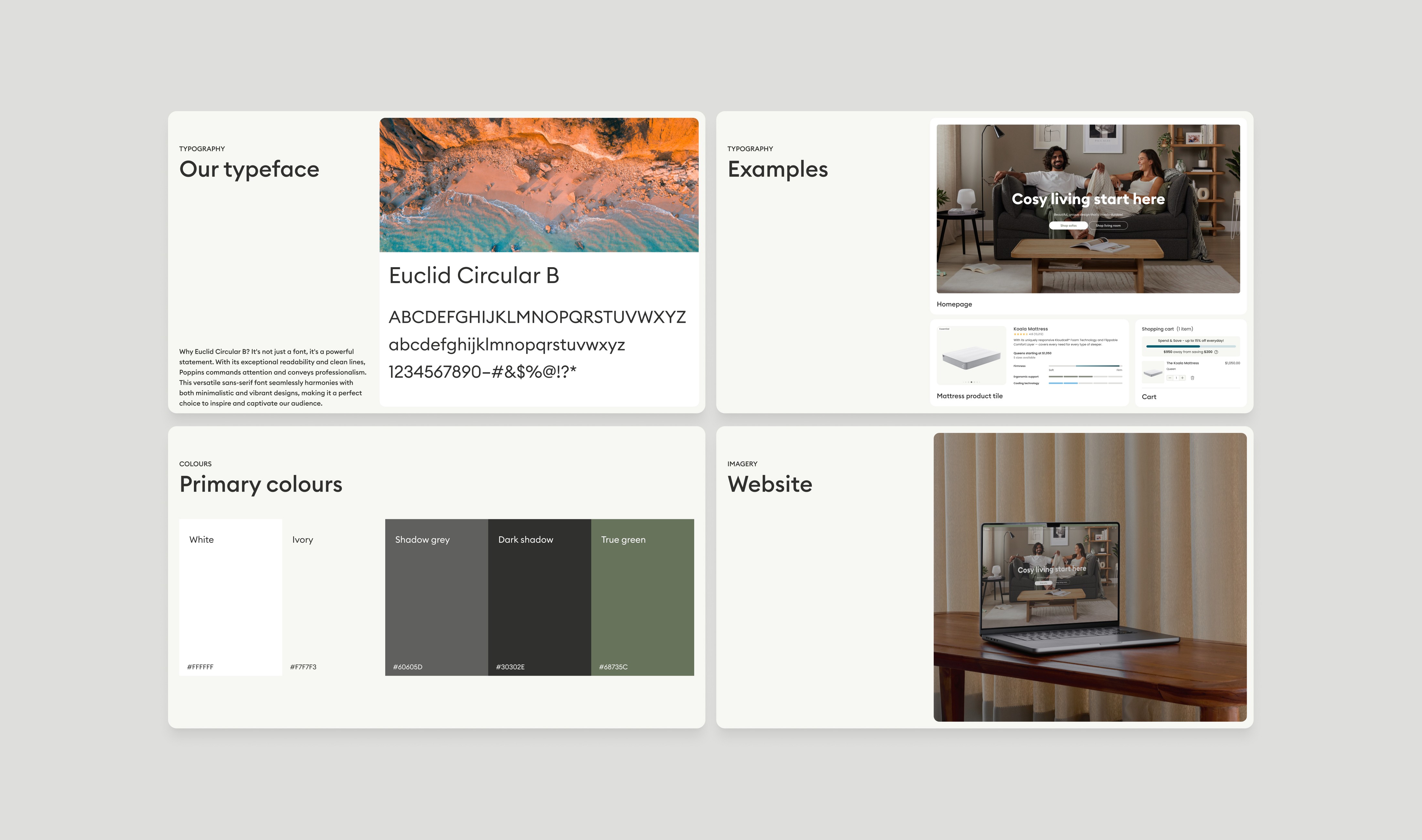The width and height of the screenshot is (1422, 840).
Task: Click the Essential badge on the product tile
Action: point(944,329)
